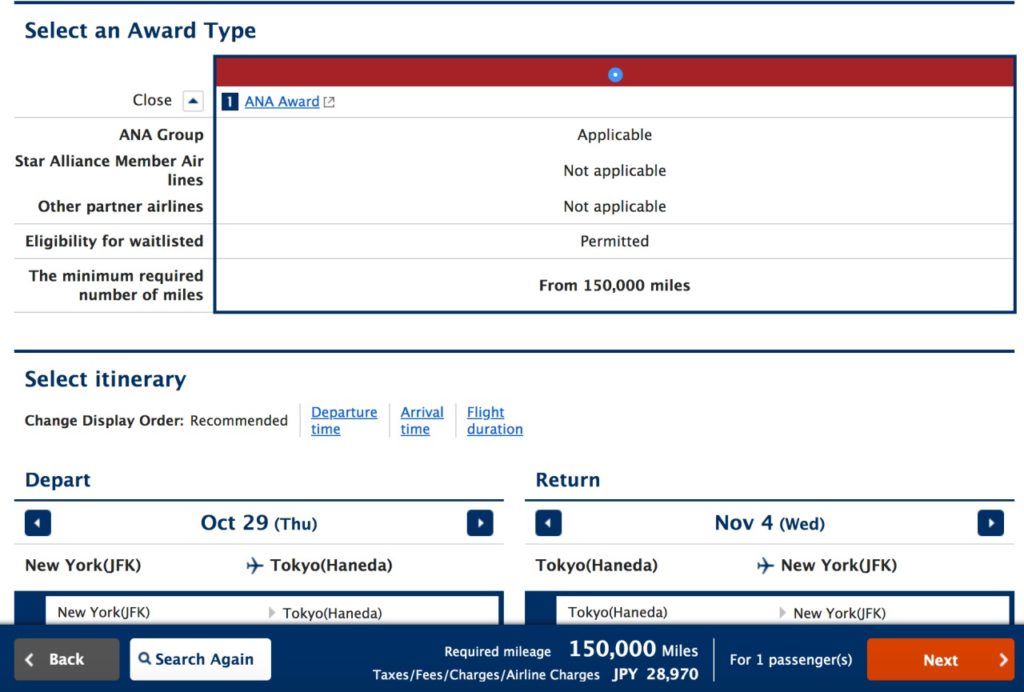Click the 'For 1 passenger(s)' text
1024x692 pixels.
click(791, 659)
